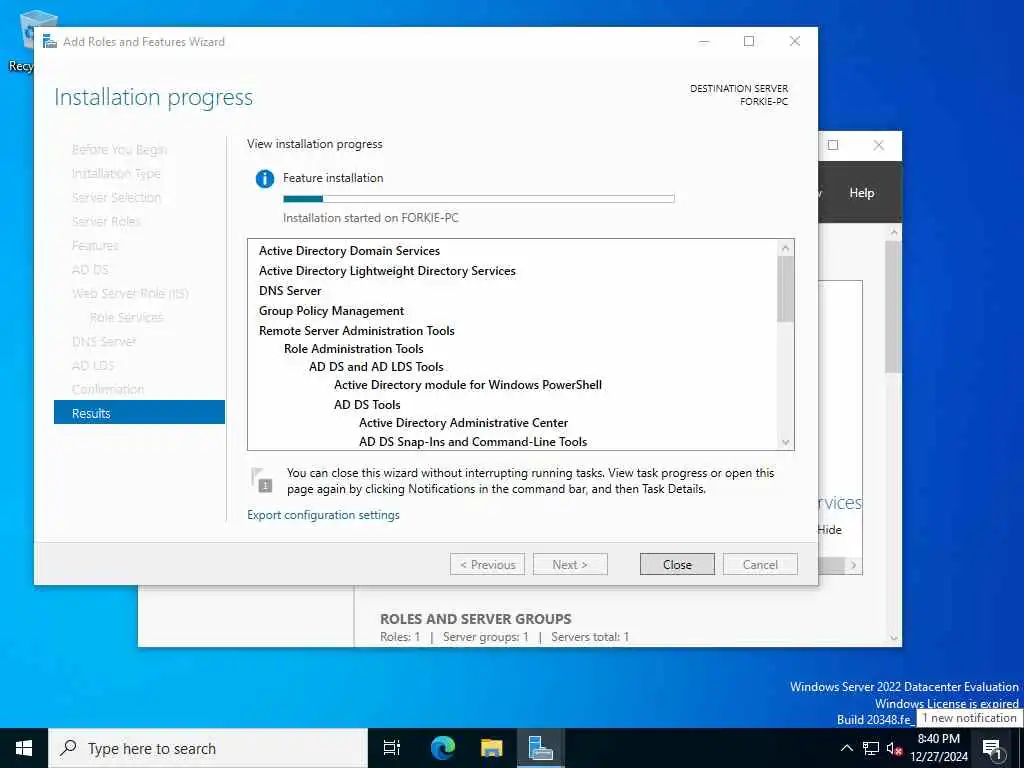Click the feature installation progress bar
The image size is (1024, 768).
point(479,199)
